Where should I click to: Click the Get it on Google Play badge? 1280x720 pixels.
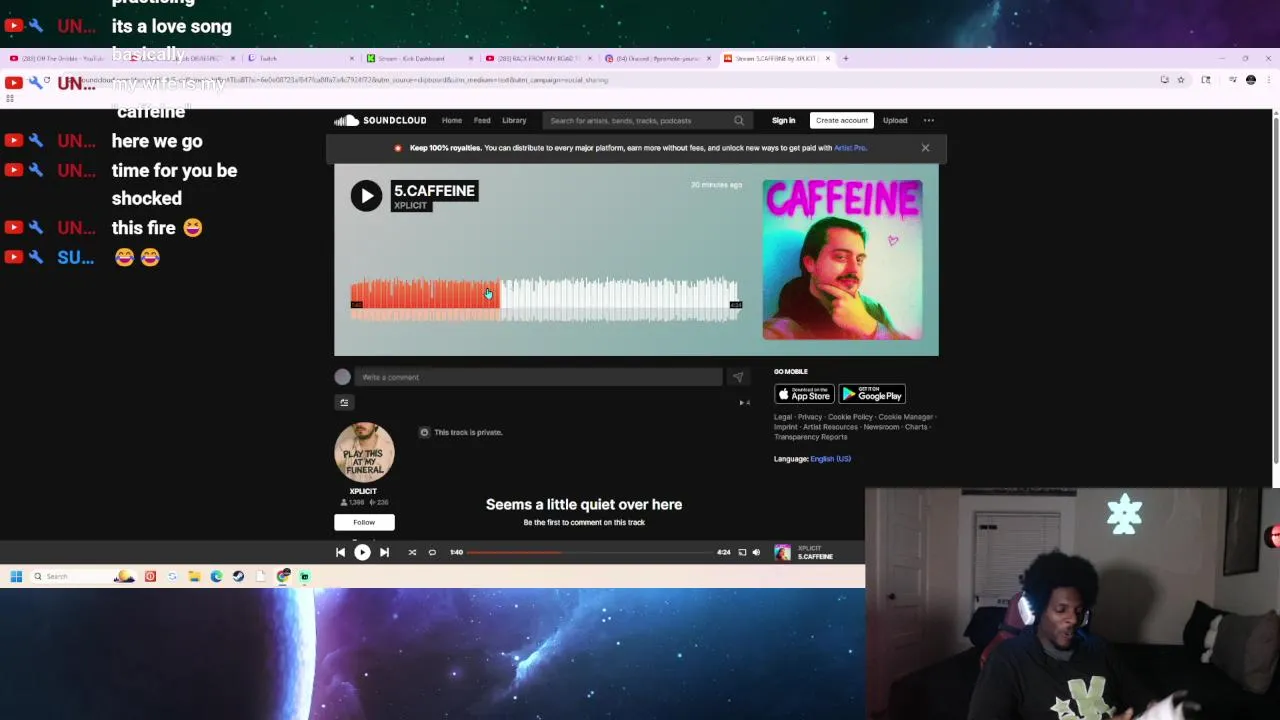click(x=872, y=394)
